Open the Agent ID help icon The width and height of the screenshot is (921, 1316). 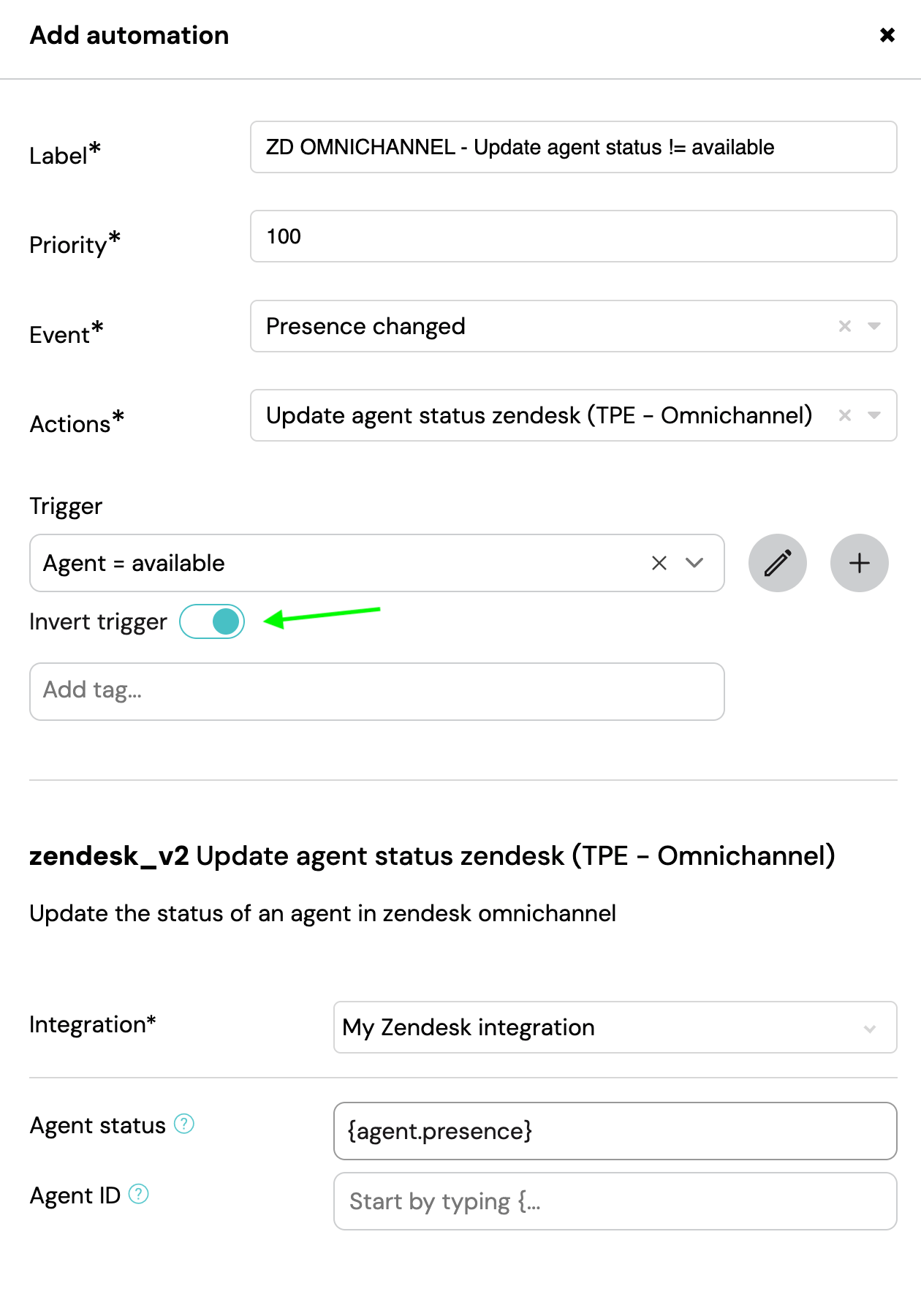[x=139, y=1194]
